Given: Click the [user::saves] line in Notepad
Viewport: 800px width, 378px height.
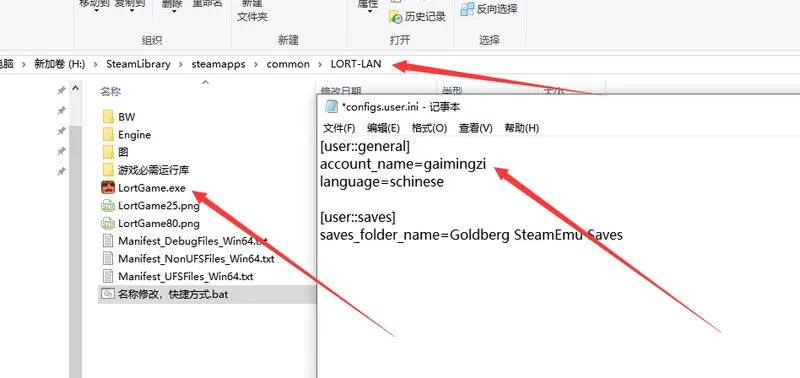Looking at the screenshot, I should click(x=358, y=217).
